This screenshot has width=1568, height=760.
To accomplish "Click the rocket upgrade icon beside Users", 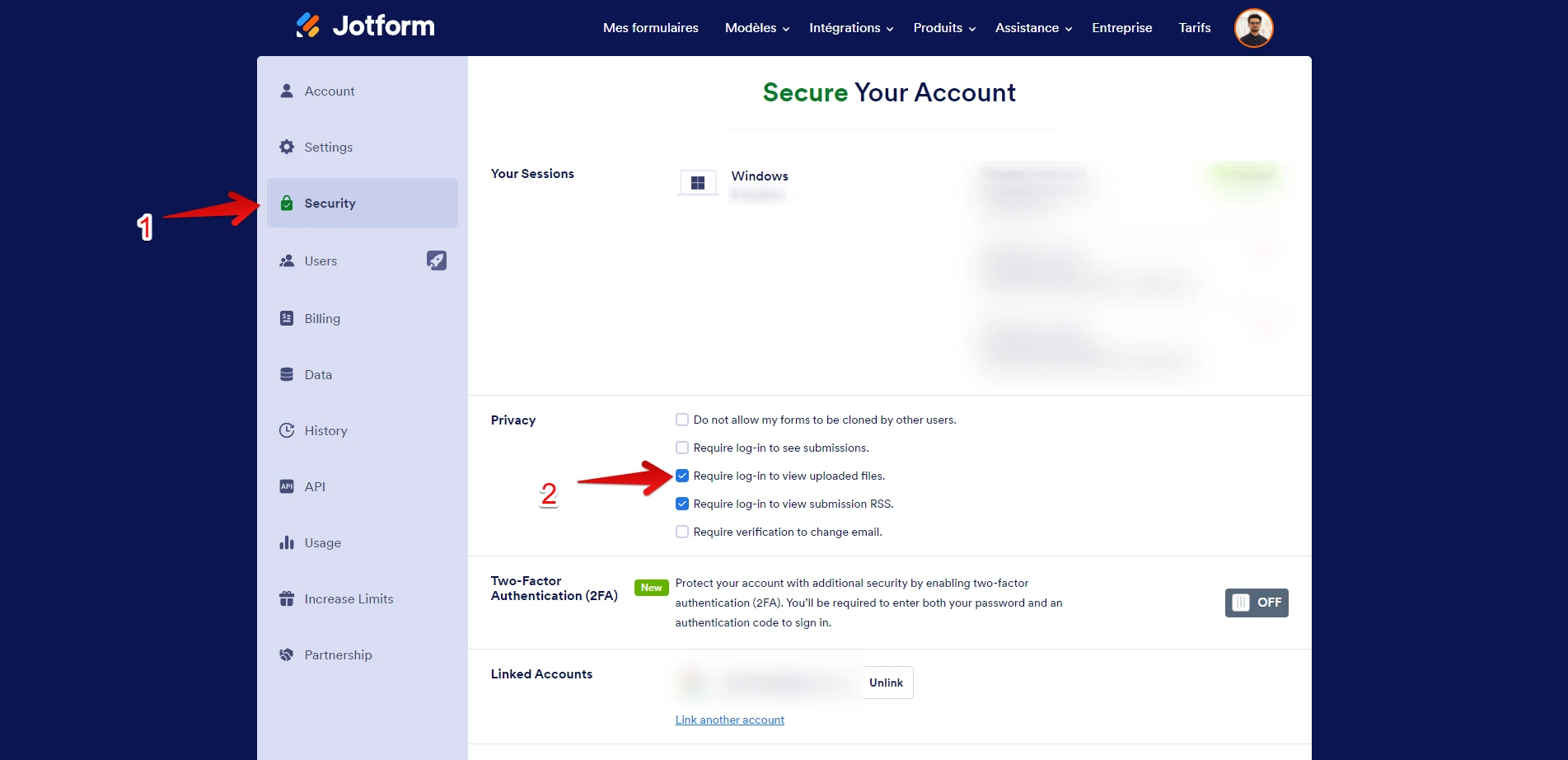I will click(436, 260).
